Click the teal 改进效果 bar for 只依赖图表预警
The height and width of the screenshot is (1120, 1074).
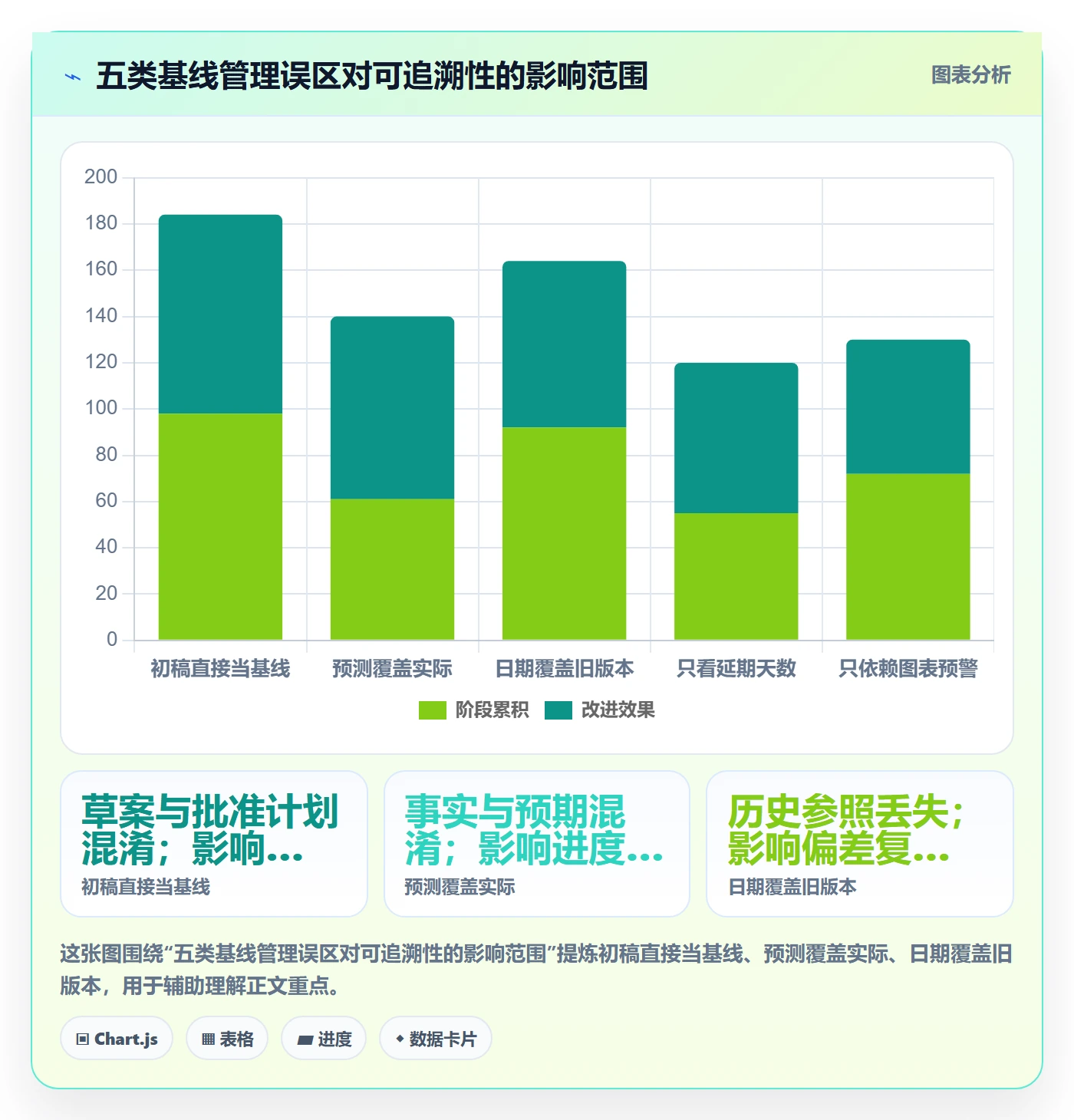pyautogui.click(x=908, y=407)
